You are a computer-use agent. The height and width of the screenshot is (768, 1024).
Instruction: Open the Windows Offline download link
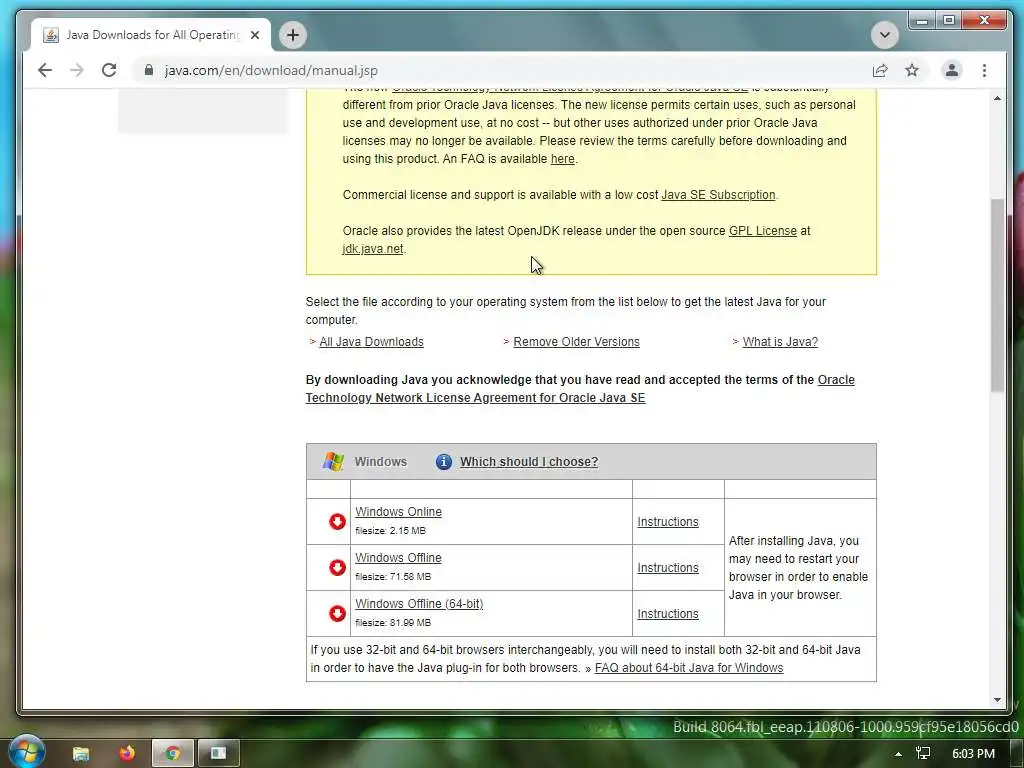(x=398, y=558)
